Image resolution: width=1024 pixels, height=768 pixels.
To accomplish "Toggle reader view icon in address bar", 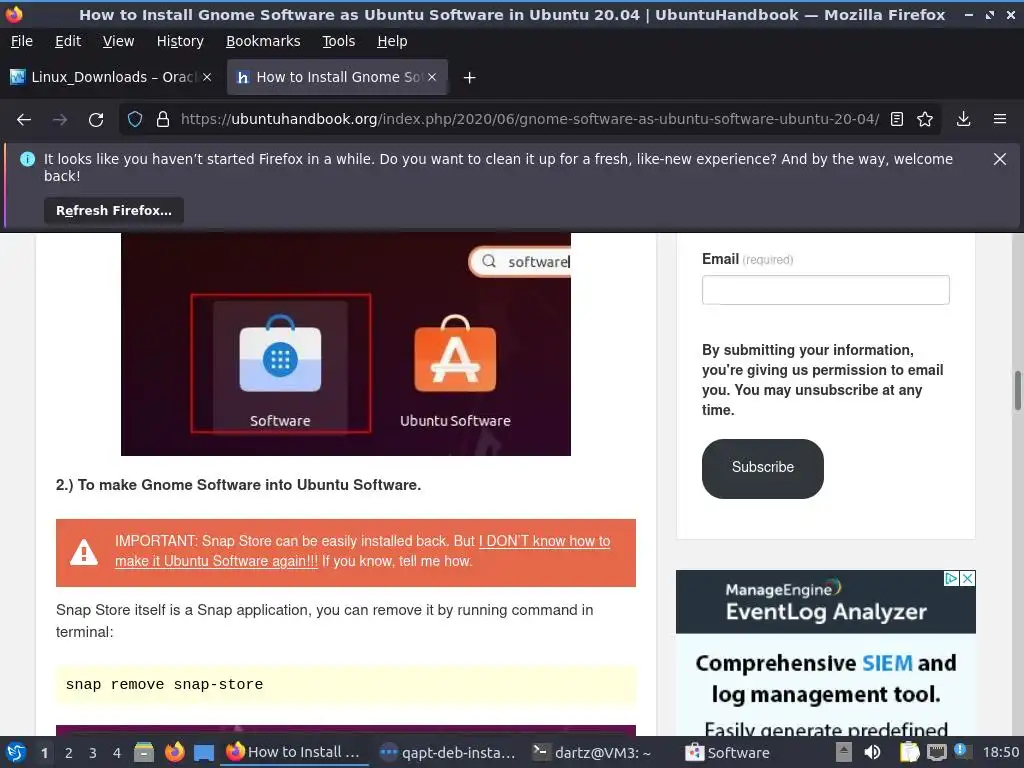I will coord(897,120).
